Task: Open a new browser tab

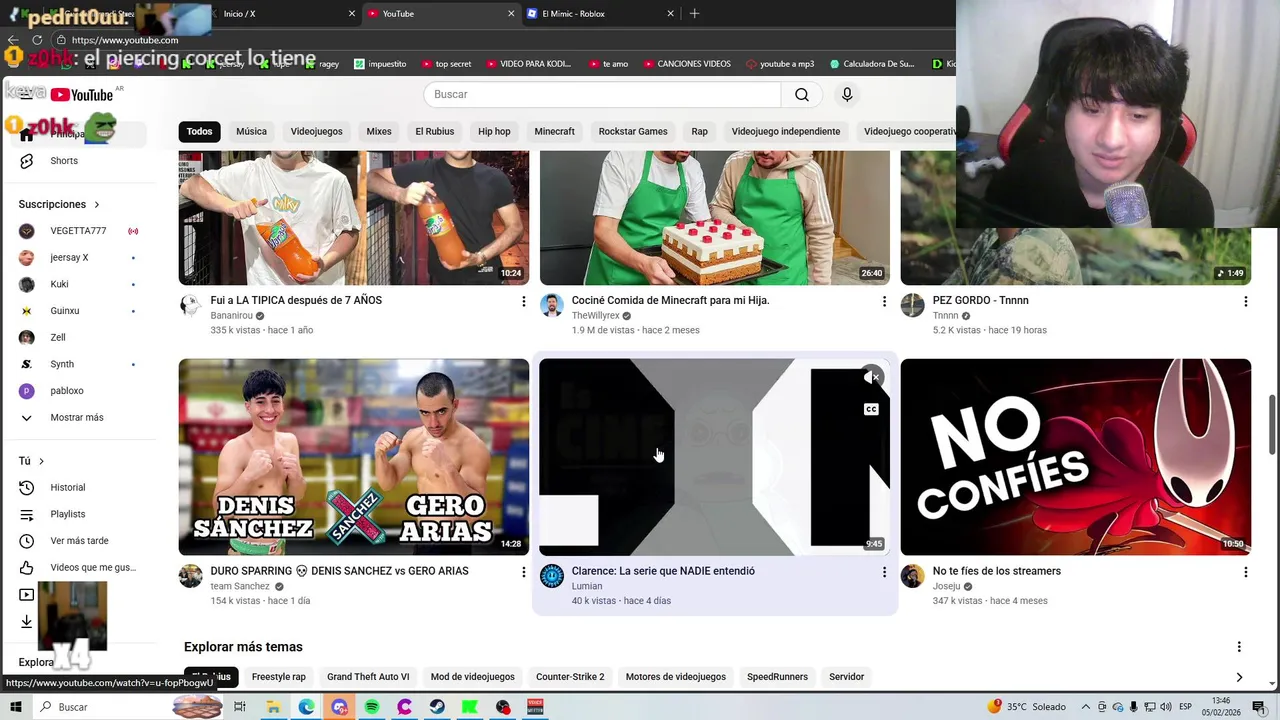Action: point(694,13)
